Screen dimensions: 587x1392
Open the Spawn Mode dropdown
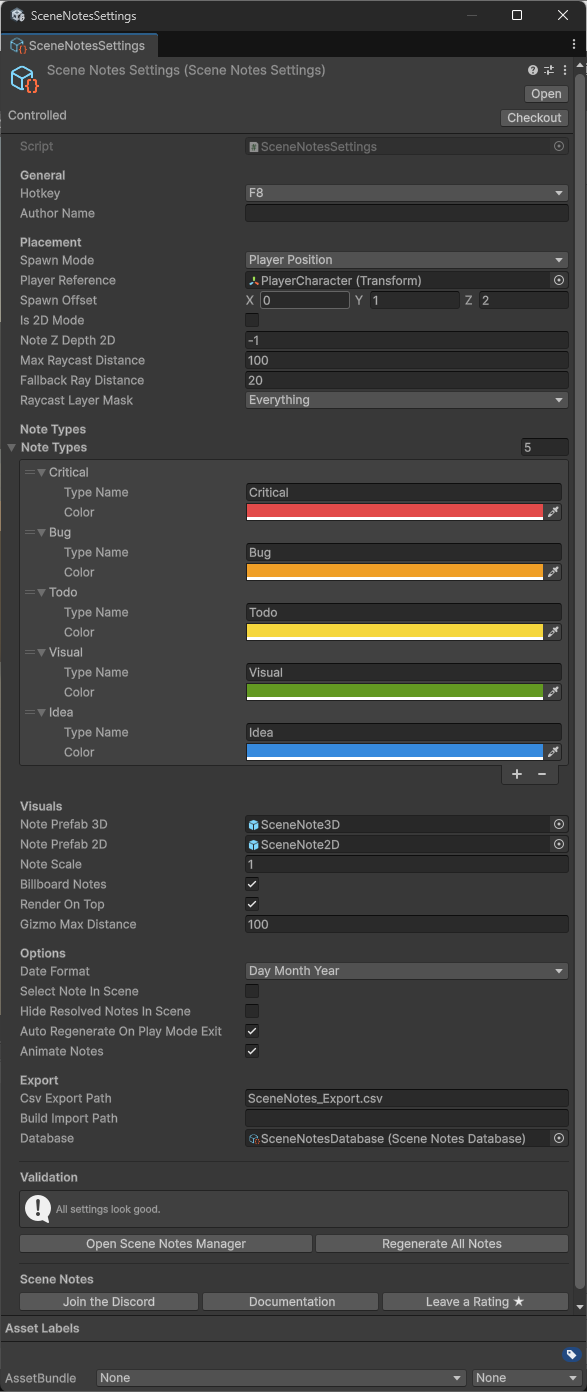tap(407, 260)
